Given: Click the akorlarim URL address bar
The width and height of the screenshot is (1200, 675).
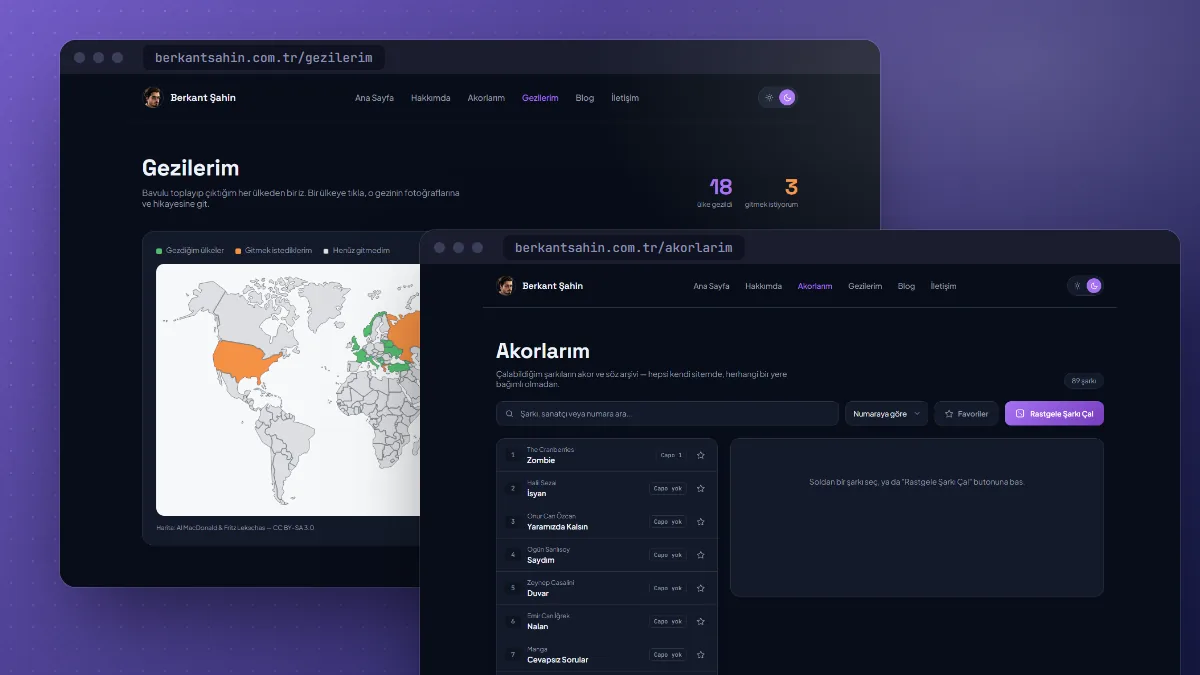Looking at the screenshot, I should click(624, 247).
